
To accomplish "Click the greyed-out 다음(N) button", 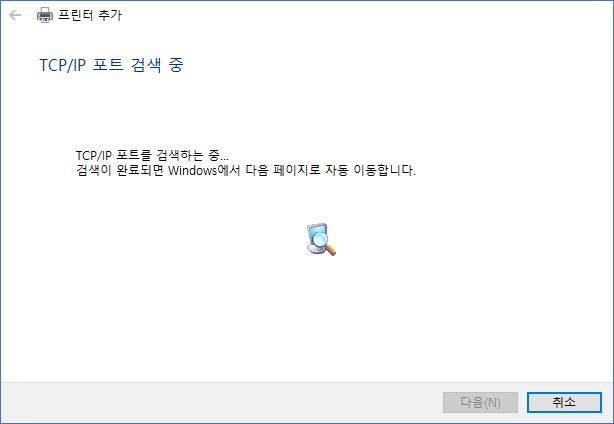I will pyautogui.click(x=480, y=402).
